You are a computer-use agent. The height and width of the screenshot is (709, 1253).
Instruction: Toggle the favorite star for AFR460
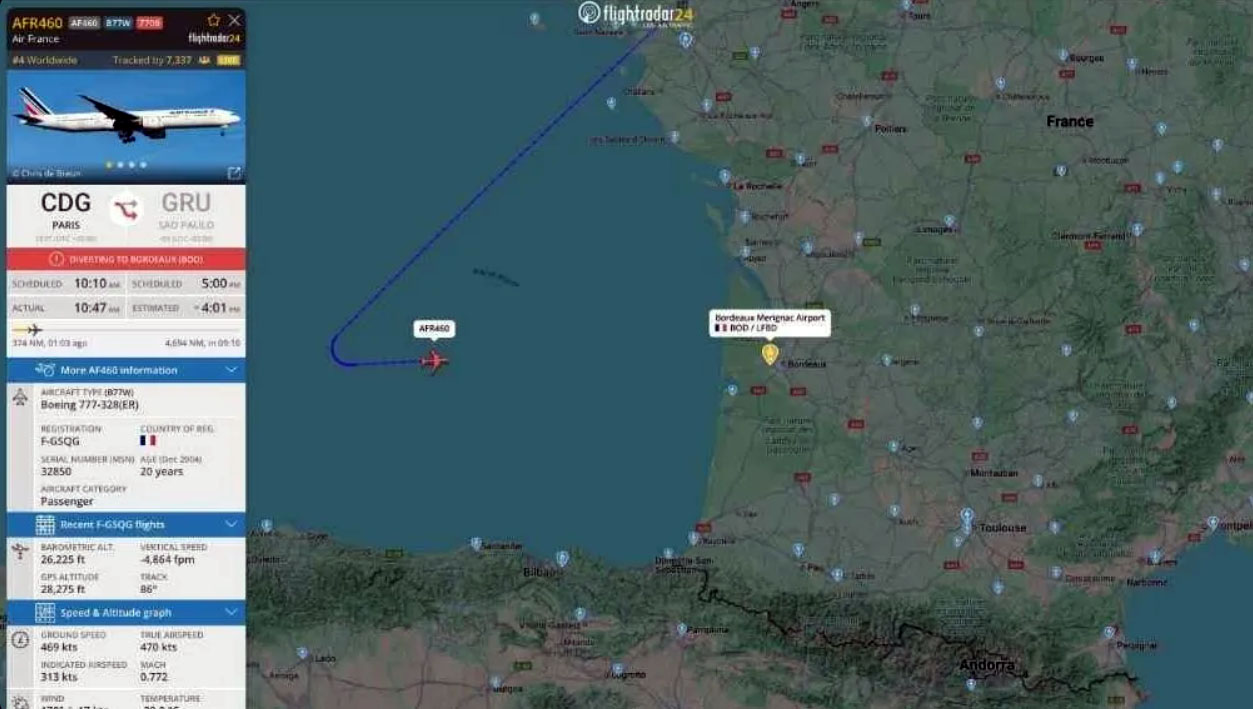pos(213,20)
